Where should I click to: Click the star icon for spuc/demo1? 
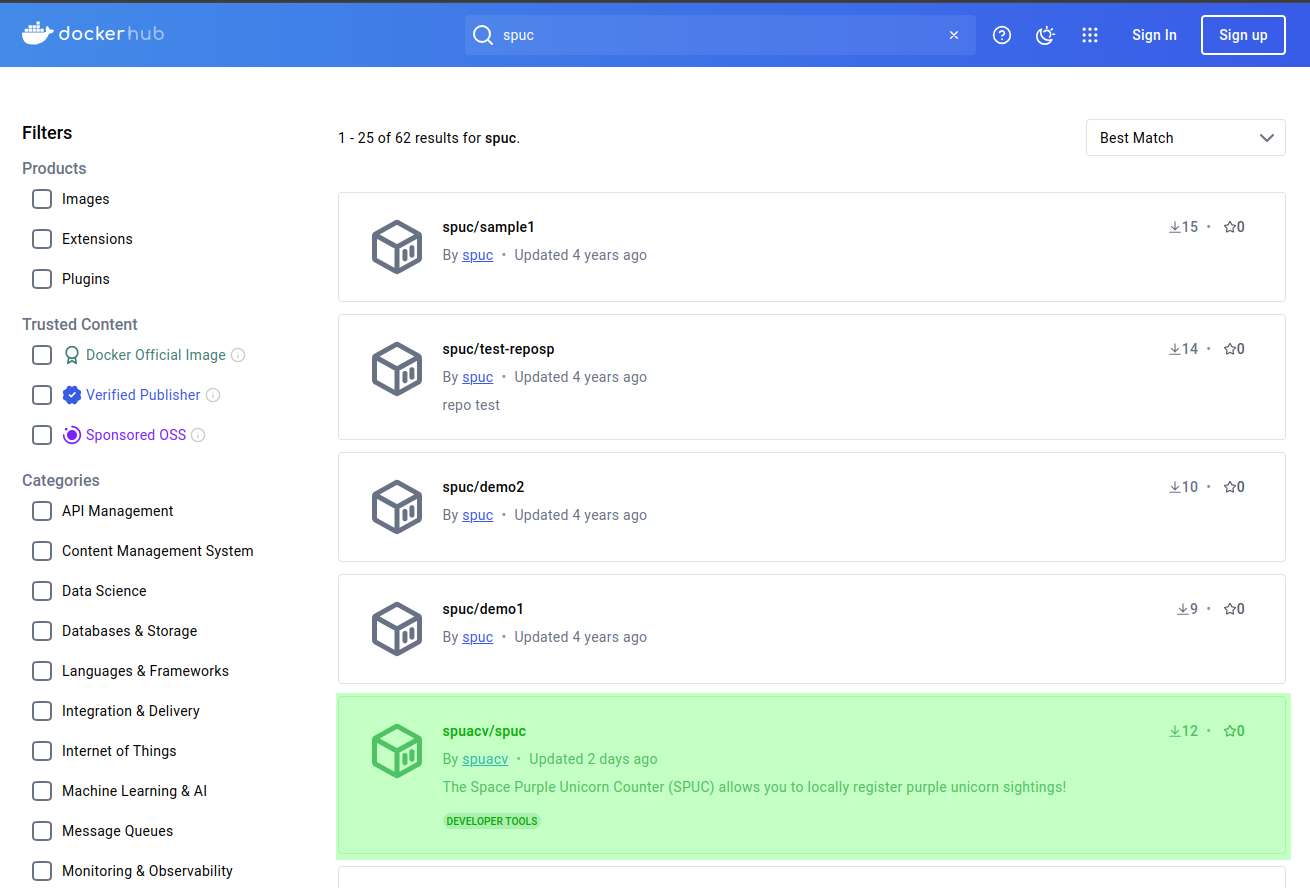(x=1230, y=609)
